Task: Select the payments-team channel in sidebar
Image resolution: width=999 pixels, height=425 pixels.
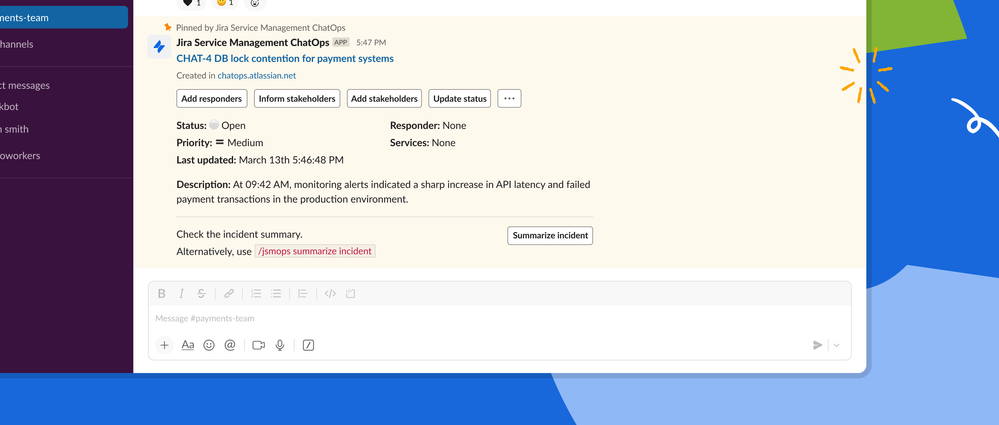Action: (64, 18)
